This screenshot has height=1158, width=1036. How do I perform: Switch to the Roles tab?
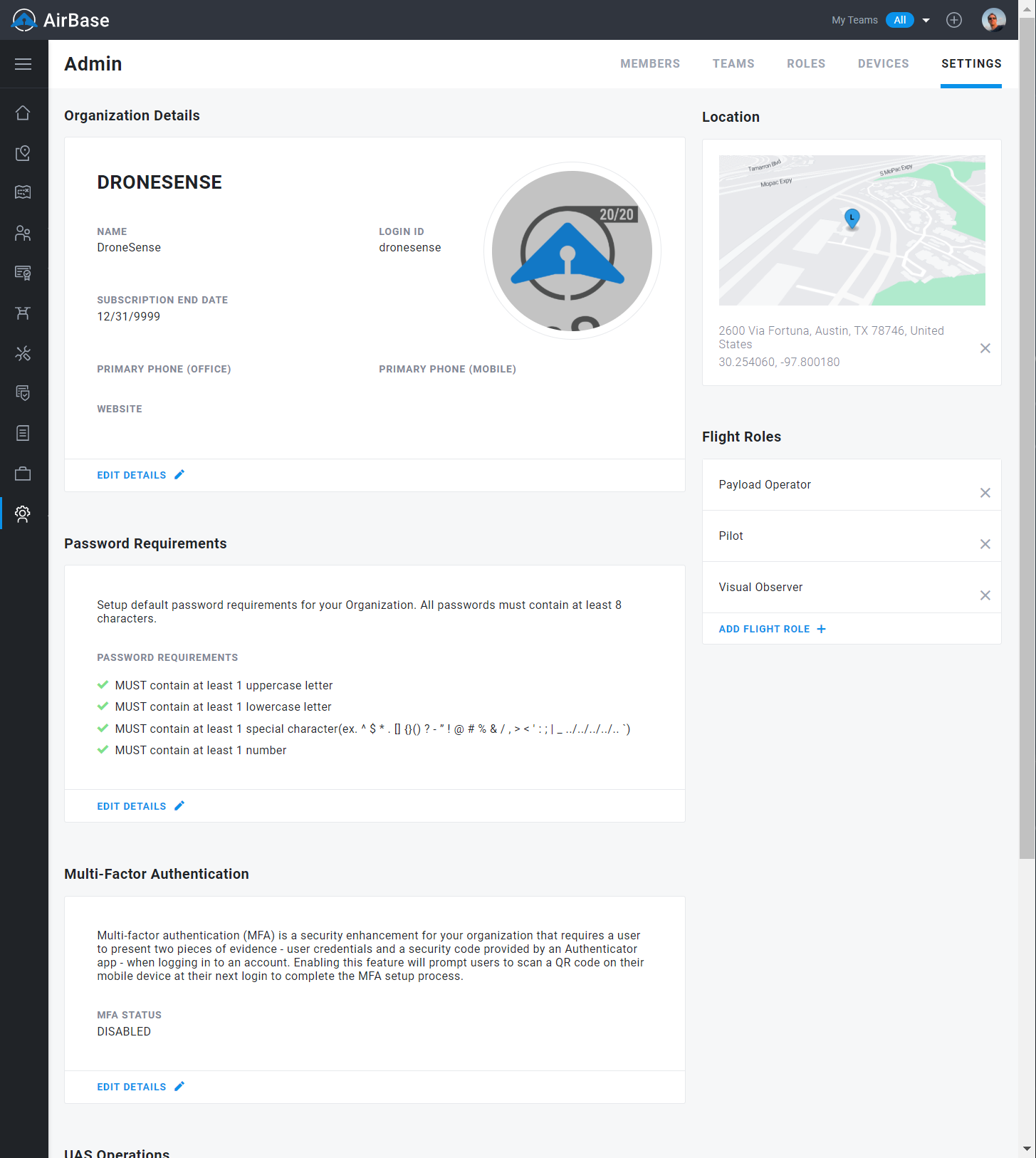(x=806, y=64)
